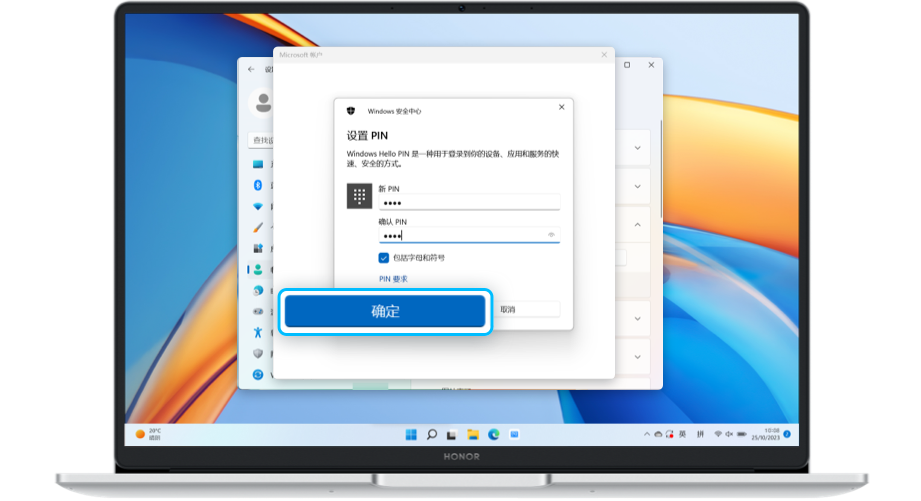Open Accessibility figure icon in Settings
This screenshot has height=501, width=921.
tap(258, 332)
